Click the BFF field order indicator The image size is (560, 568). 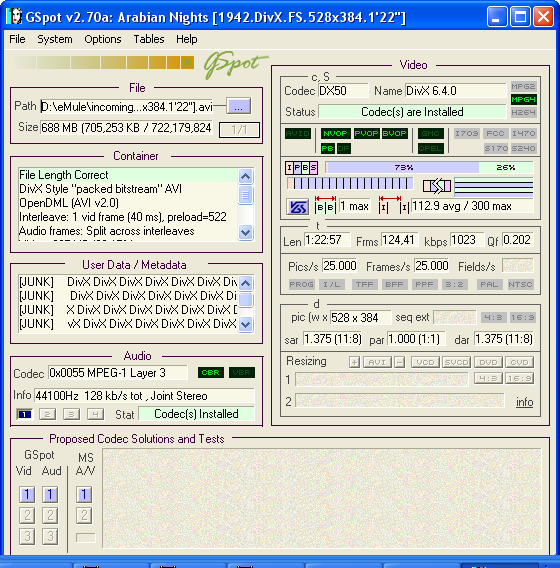click(x=394, y=284)
